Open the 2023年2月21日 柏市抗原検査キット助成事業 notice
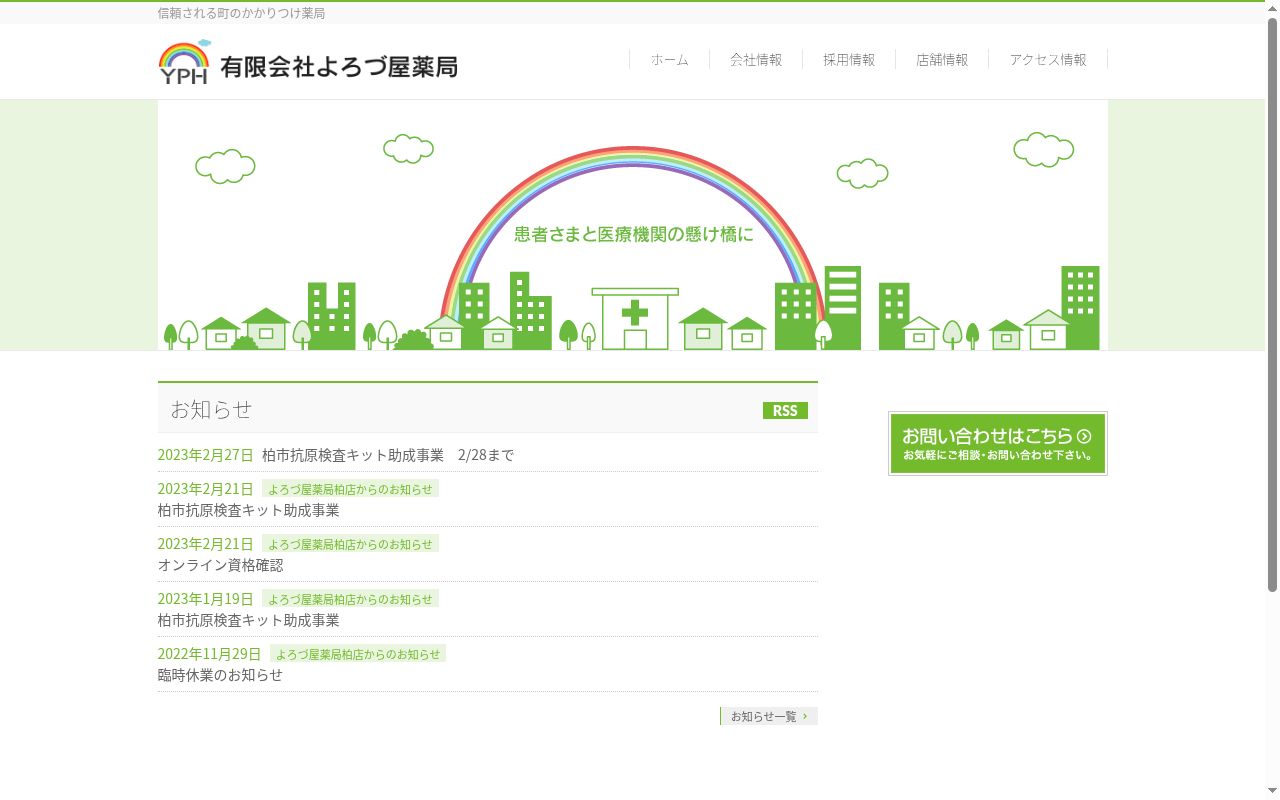1280x800 pixels. pos(248,510)
